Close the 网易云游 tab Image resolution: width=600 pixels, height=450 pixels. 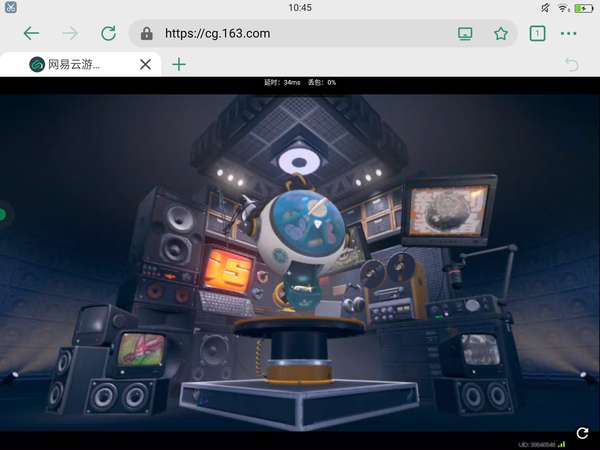point(145,64)
